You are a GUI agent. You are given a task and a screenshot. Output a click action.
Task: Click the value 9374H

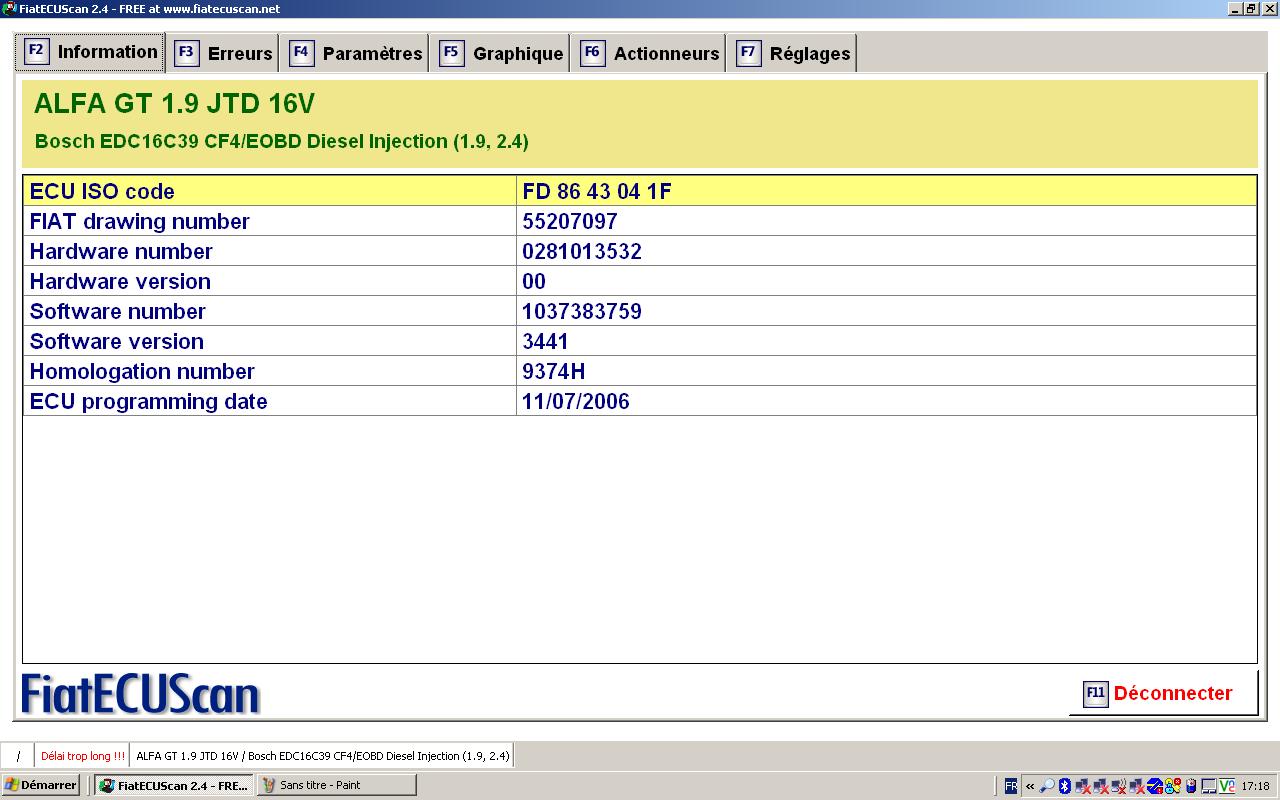point(553,371)
